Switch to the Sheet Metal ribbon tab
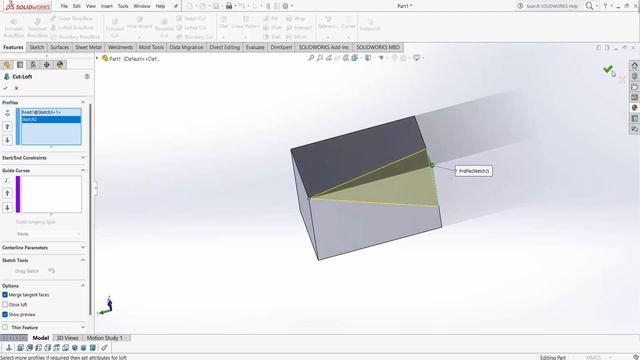Image resolution: width=640 pixels, height=360 pixels. pyautogui.click(x=88, y=47)
